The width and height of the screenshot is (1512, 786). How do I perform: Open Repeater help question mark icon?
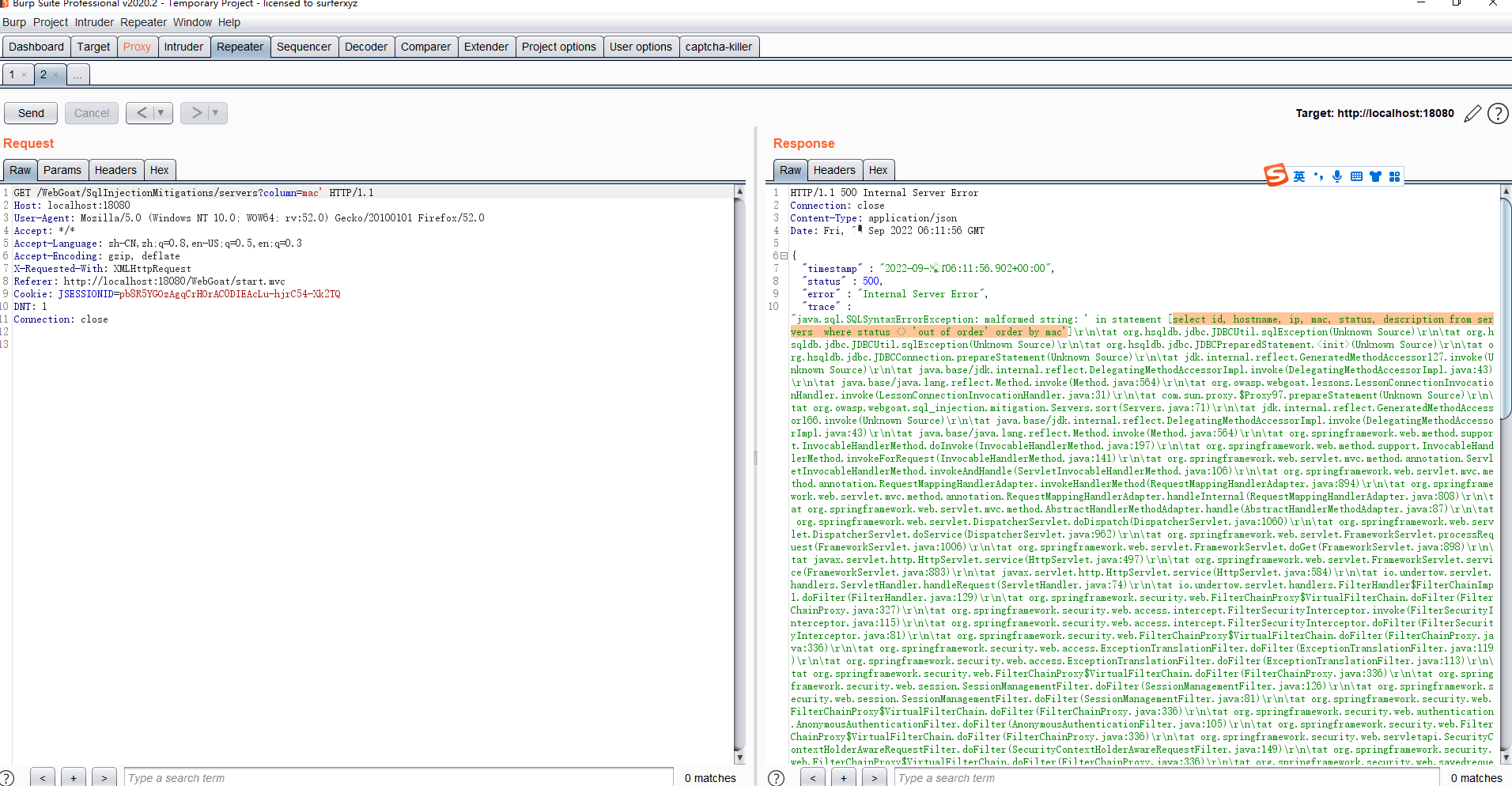coord(1498,114)
